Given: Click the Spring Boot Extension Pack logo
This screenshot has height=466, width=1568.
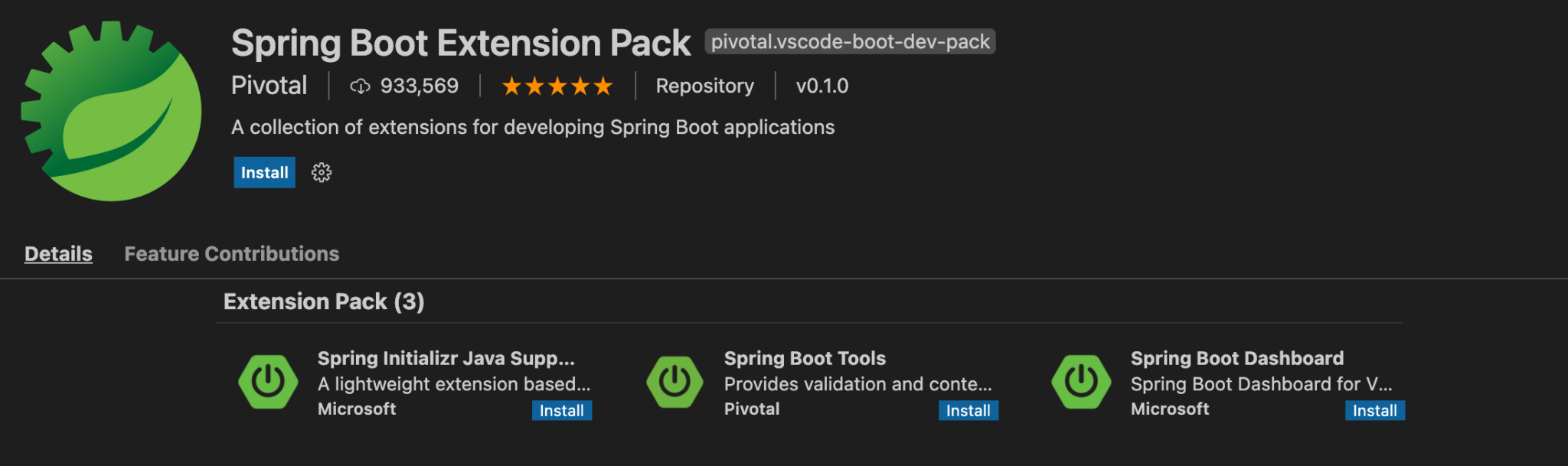Looking at the screenshot, I should tap(112, 111).
